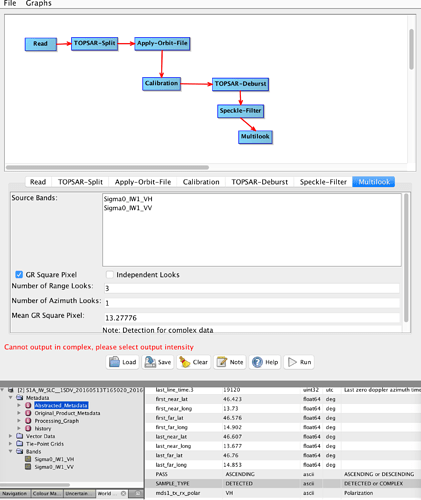Click the PASS ASCENDING value cell
Screen dimensions: 421x500
click(240, 474)
